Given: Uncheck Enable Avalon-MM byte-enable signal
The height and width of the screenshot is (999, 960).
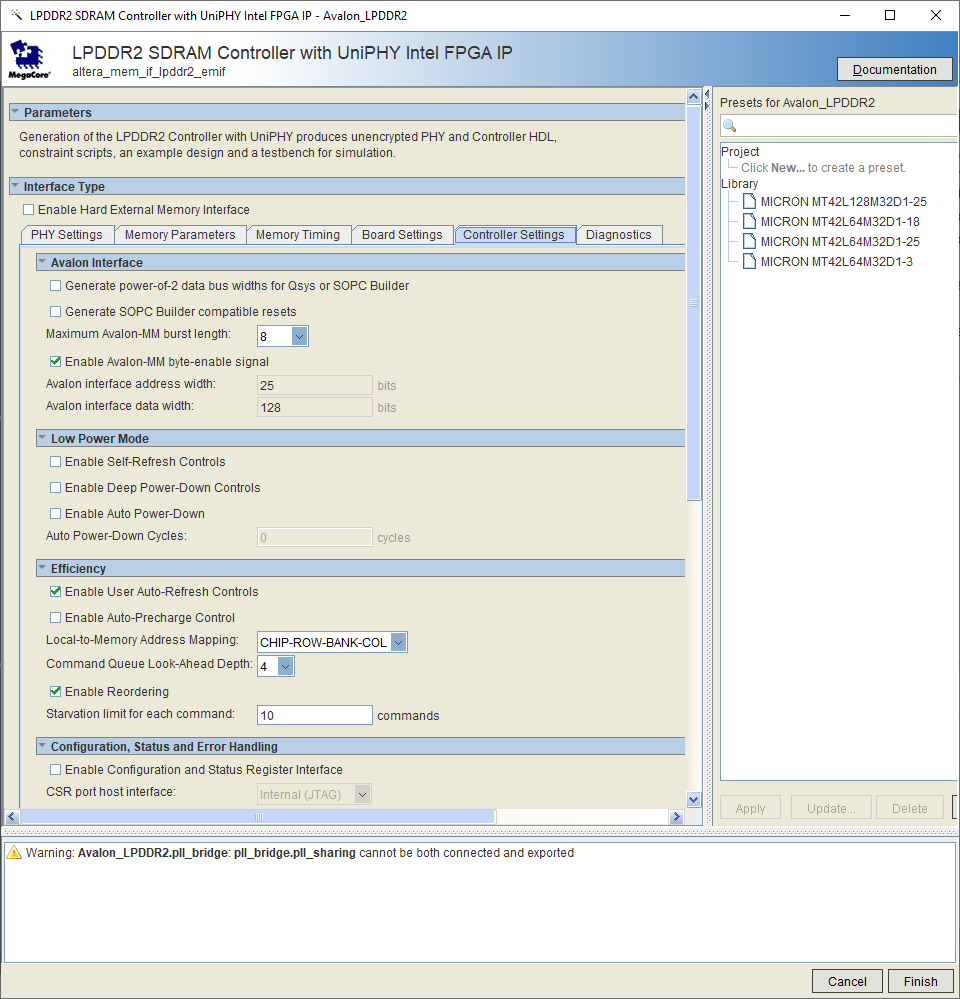Looking at the screenshot, I should (55, 362).
